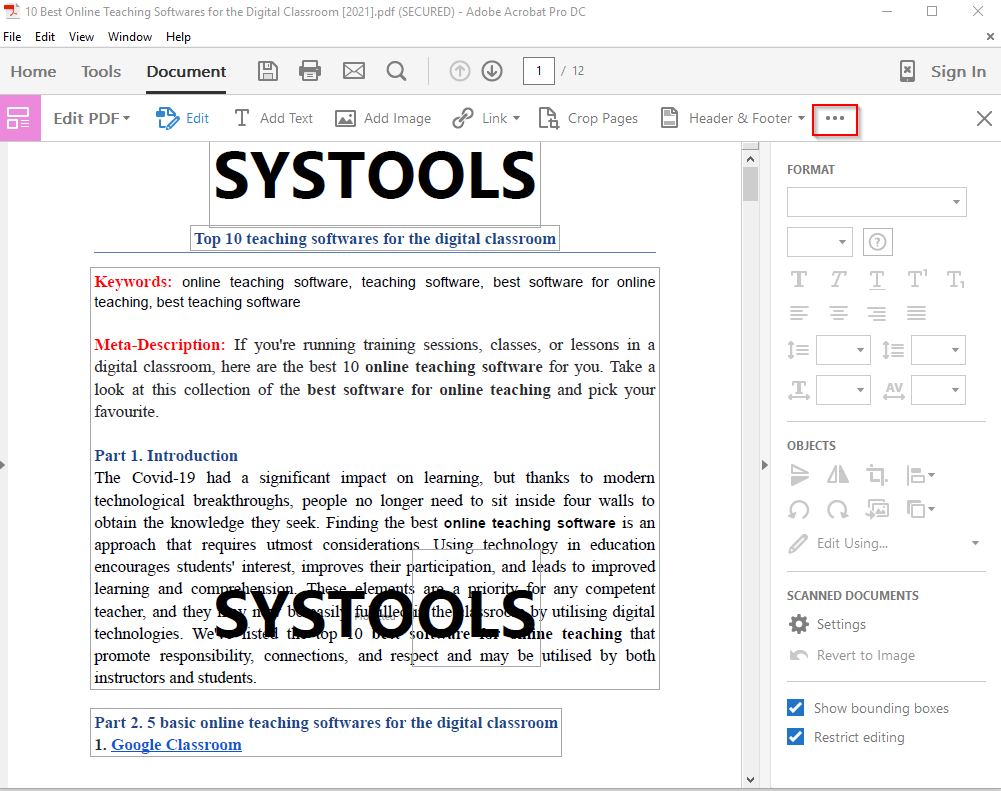This screenshot has width=1001, height=791.
Task: Toggle italic text formatting
Action: (x=838, y=279)
